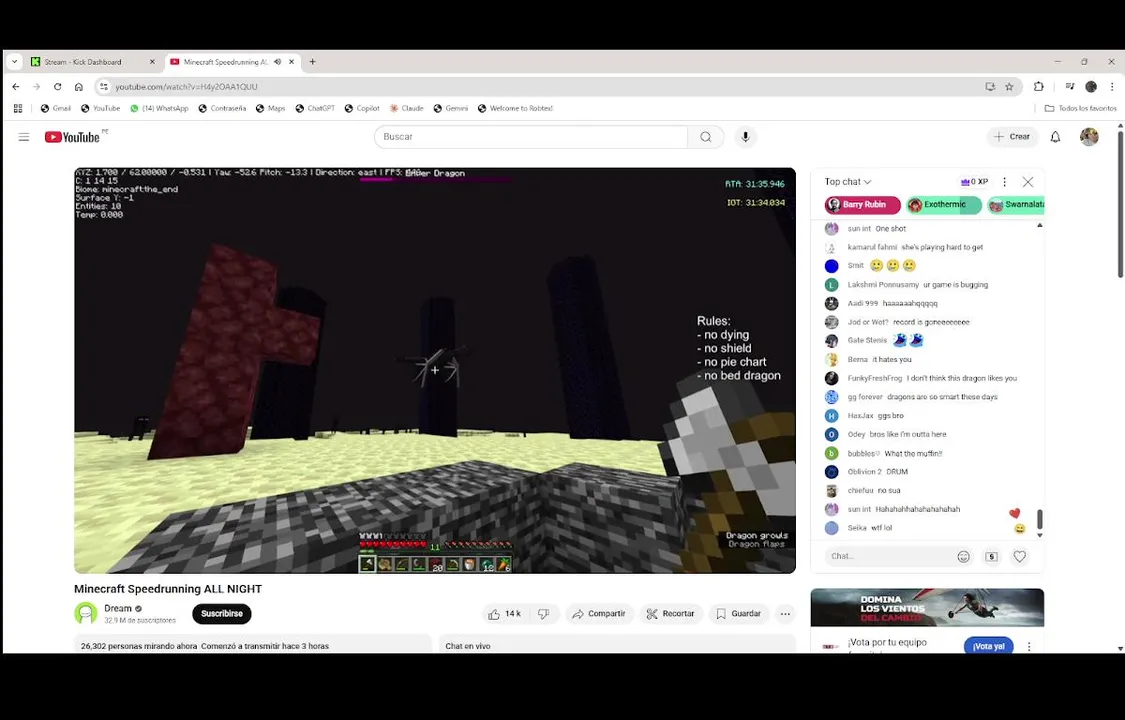Install or cast icon in address bar
The image size is (1125, 720).
point(990,87)
